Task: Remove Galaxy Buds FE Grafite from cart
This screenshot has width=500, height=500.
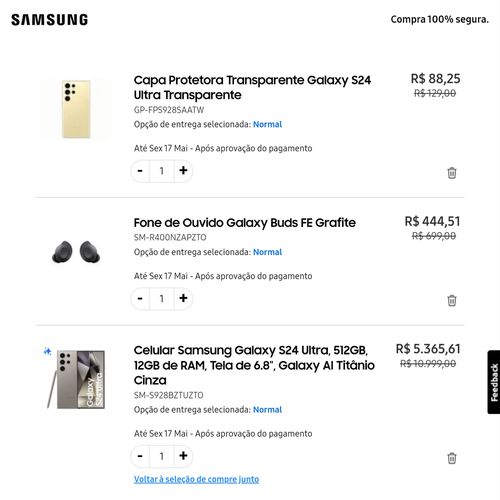Action: (452, 300)
